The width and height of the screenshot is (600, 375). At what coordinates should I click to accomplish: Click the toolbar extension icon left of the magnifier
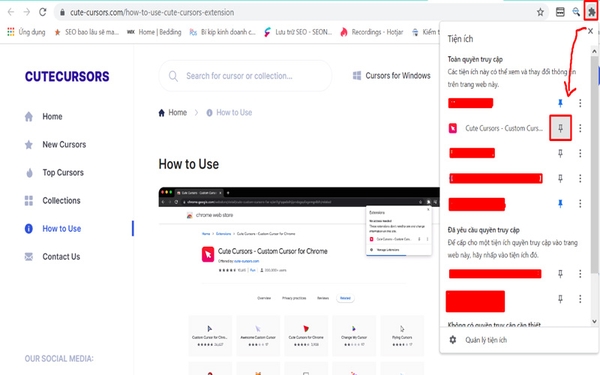(x=560, y=12)
